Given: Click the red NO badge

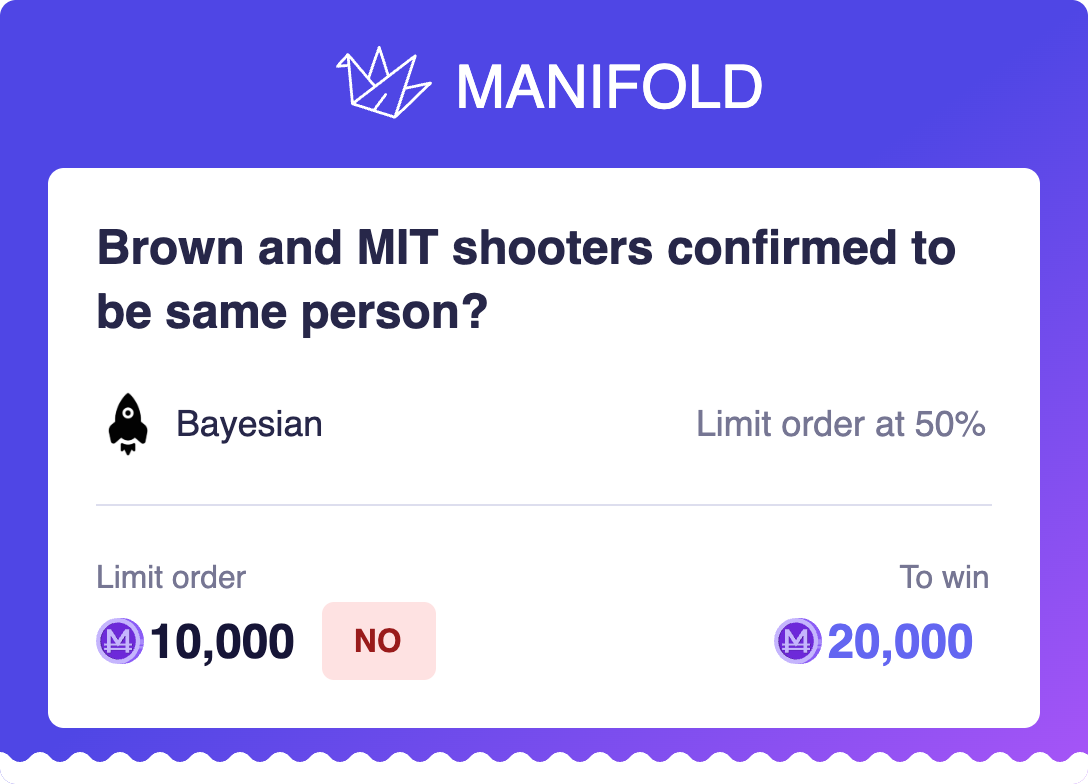Looking at the screenshot, I should click(378, 641).
